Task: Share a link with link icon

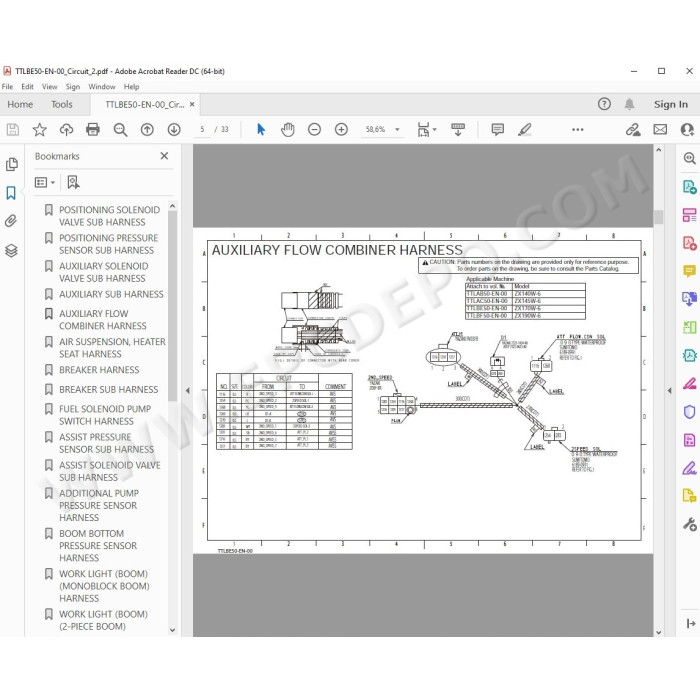Action: [633, 129]
